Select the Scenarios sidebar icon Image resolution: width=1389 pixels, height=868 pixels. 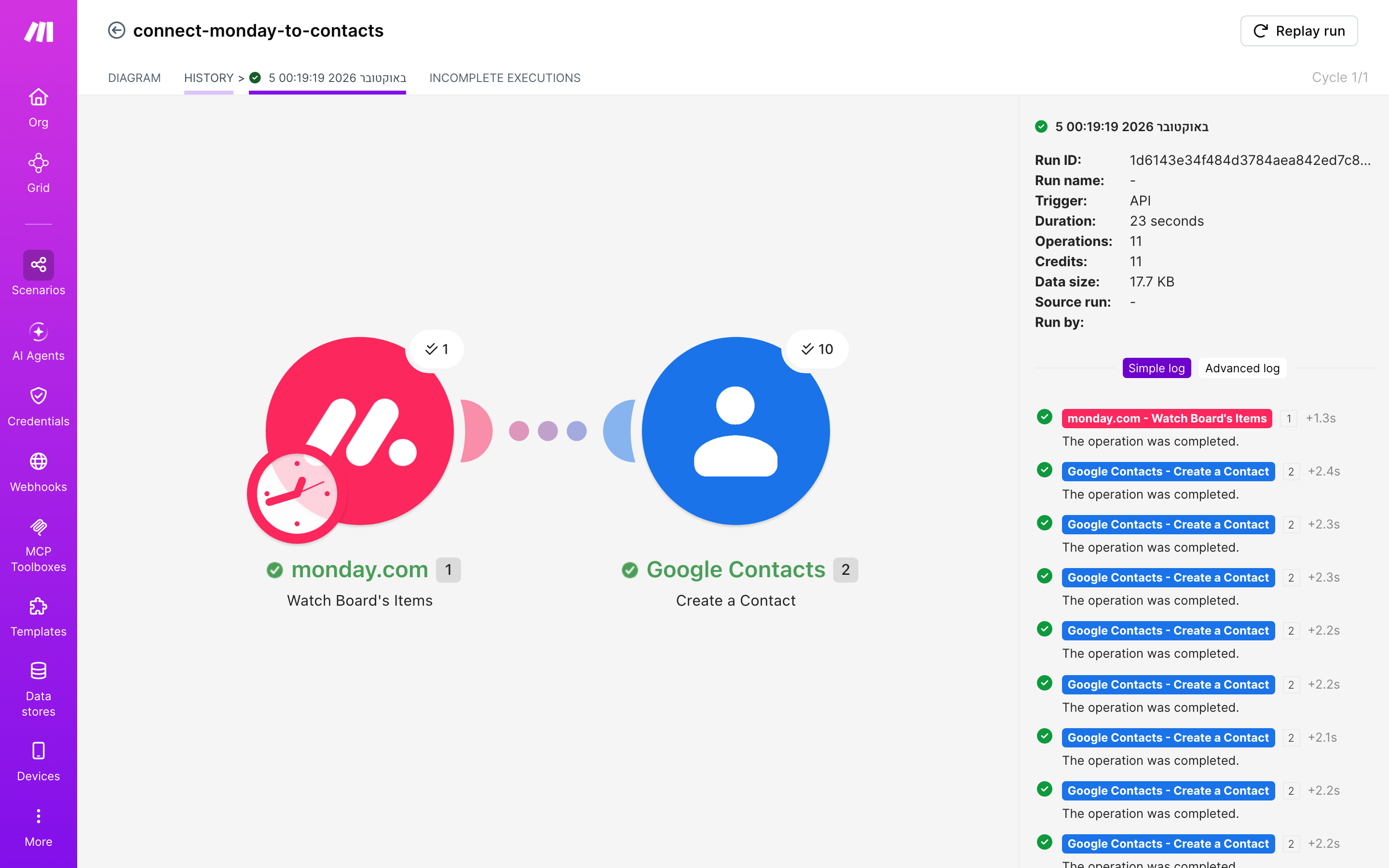[x=39, y=265]
